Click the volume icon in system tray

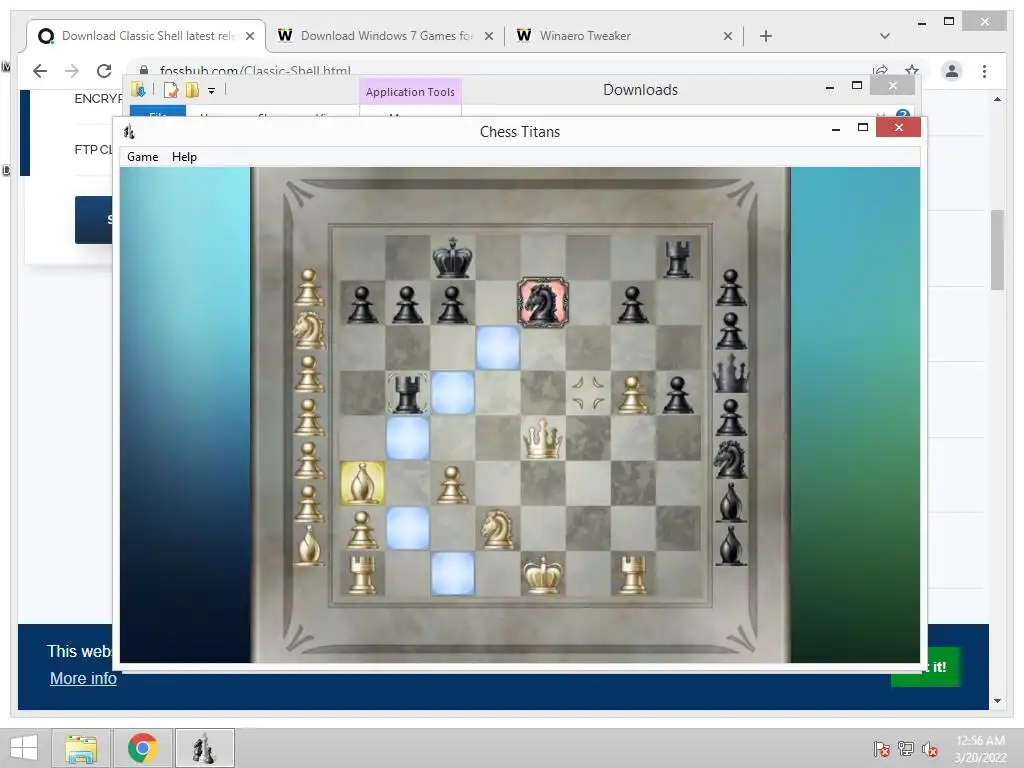pyautogui.click(x=930, y=749)
